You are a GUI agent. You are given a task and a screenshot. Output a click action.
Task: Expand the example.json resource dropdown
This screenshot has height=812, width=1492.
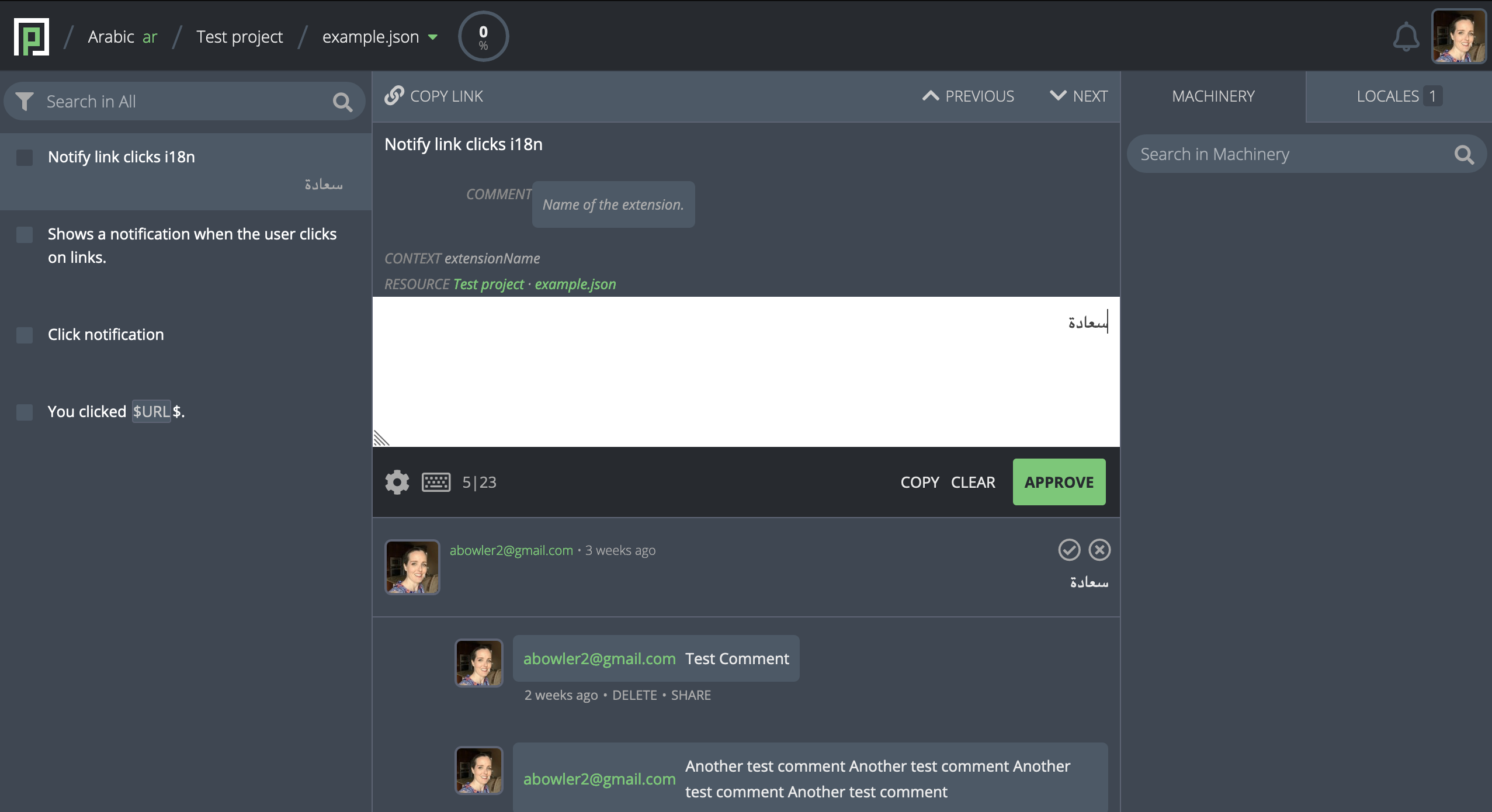point(433,37)
